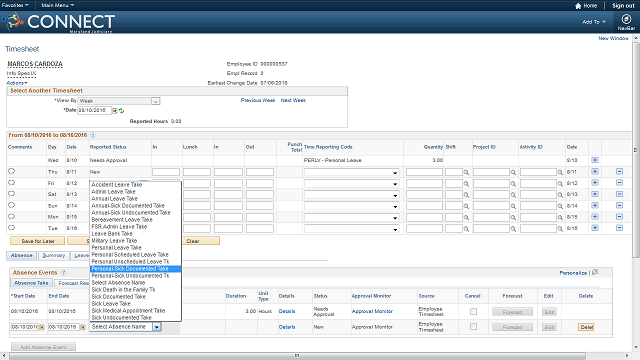Open the Favorites menu
640x360 pixels.
click(15, 5)
